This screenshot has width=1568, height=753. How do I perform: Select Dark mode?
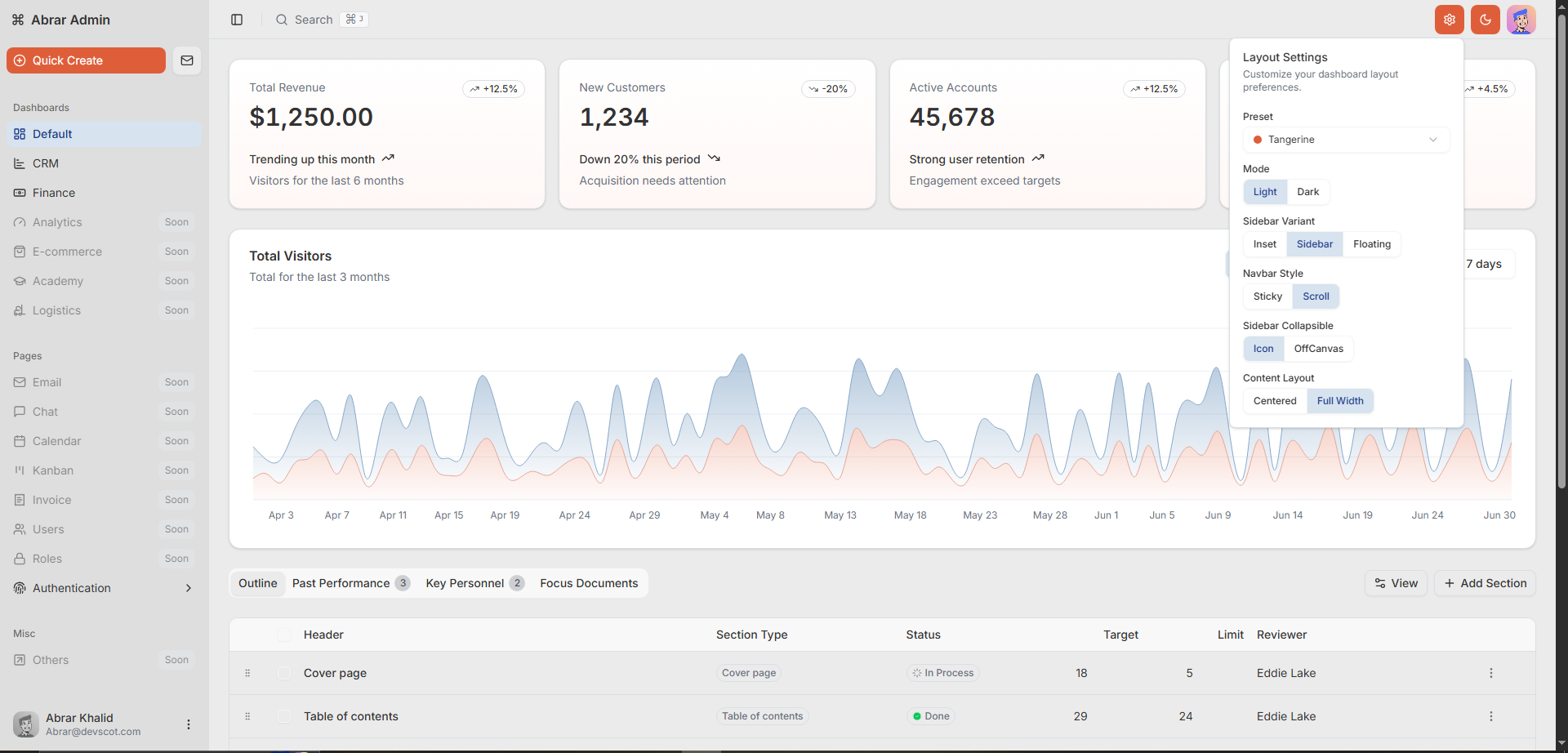[x=1308, y=192]
